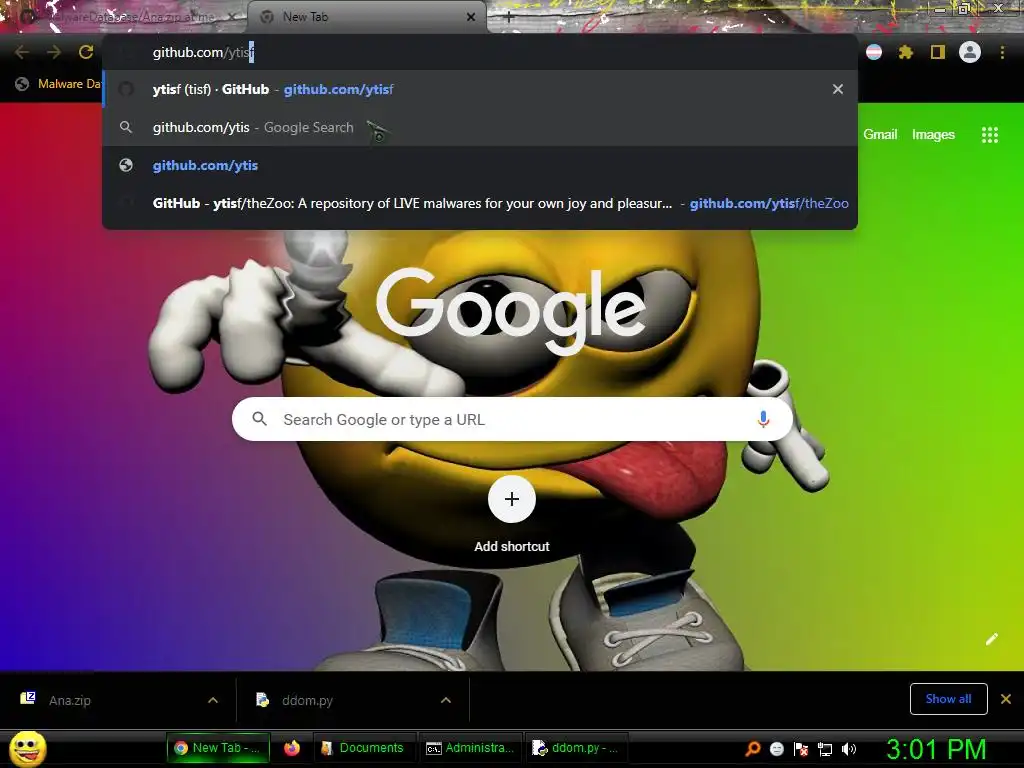This screenshot has height=768, width=1024.
Task: Close the MalwareDatabase Ana.zip tab
Action: pos(232,17)
